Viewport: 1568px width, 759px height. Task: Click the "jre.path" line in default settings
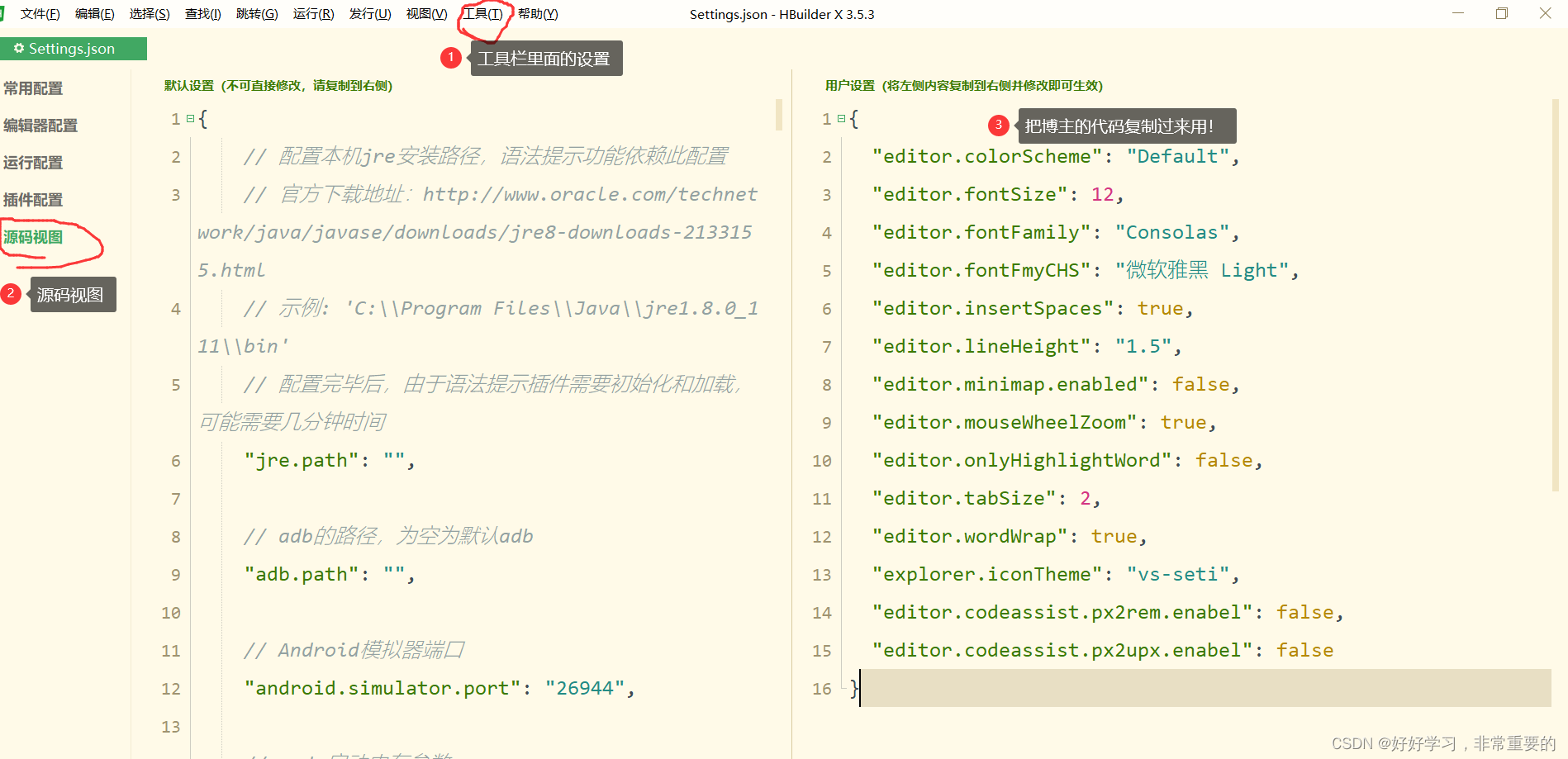[329, 461]
